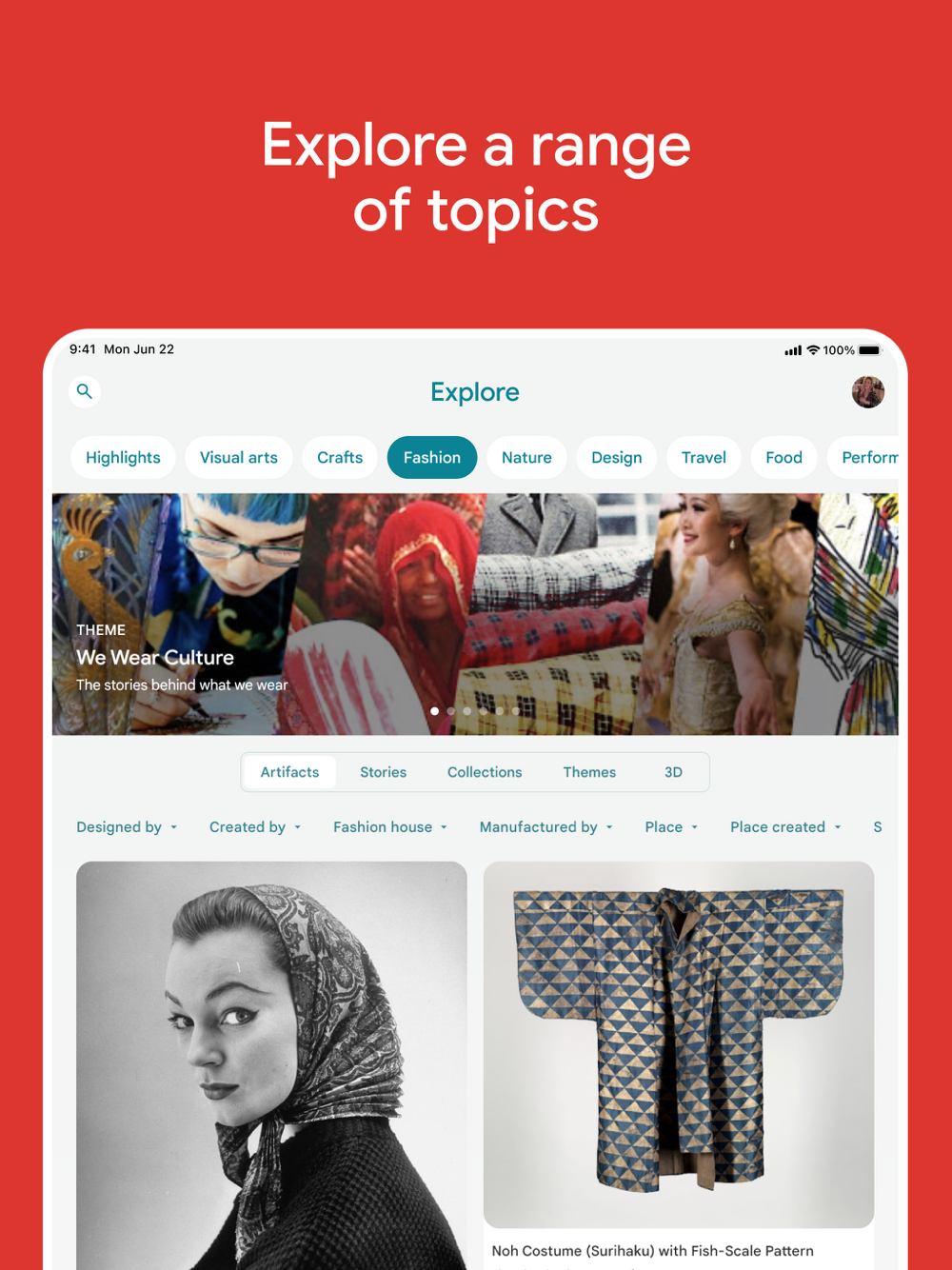Open the user profile avatar
The image size is (952, 1270).
(867, 391)
